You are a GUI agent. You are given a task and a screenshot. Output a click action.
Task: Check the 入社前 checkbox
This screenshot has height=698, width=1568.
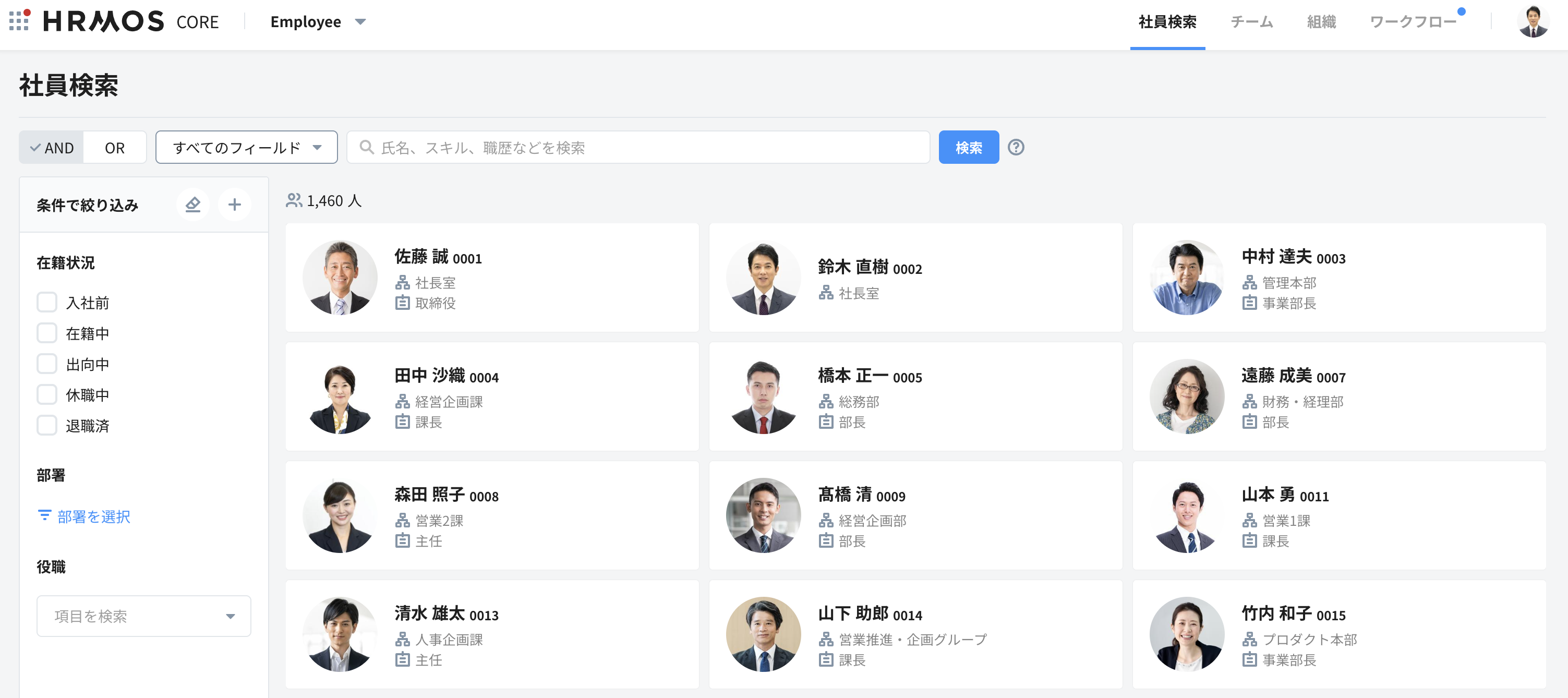point(47,303)
